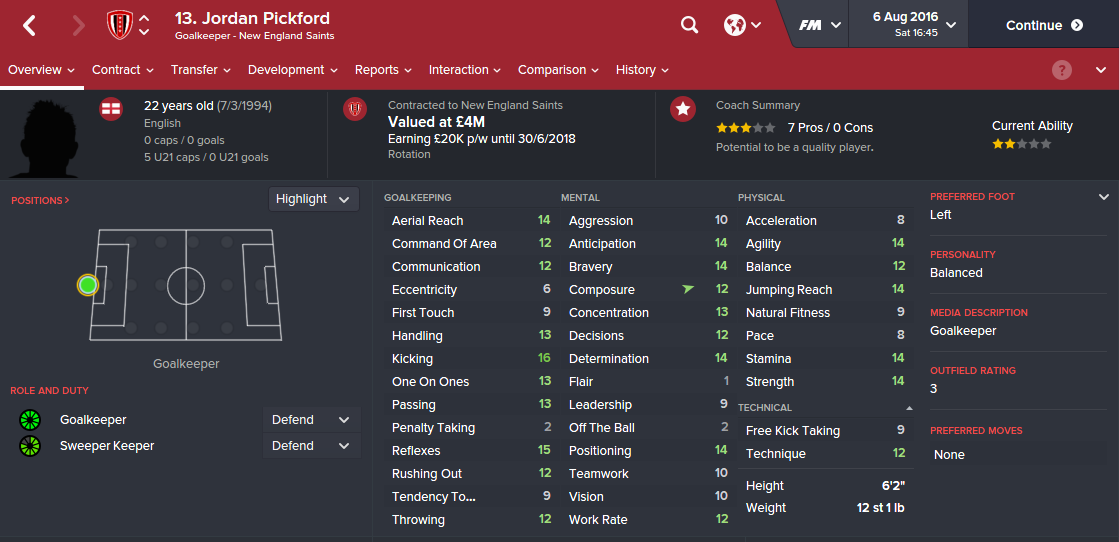Click the back navigation arrow

point(29,26)
